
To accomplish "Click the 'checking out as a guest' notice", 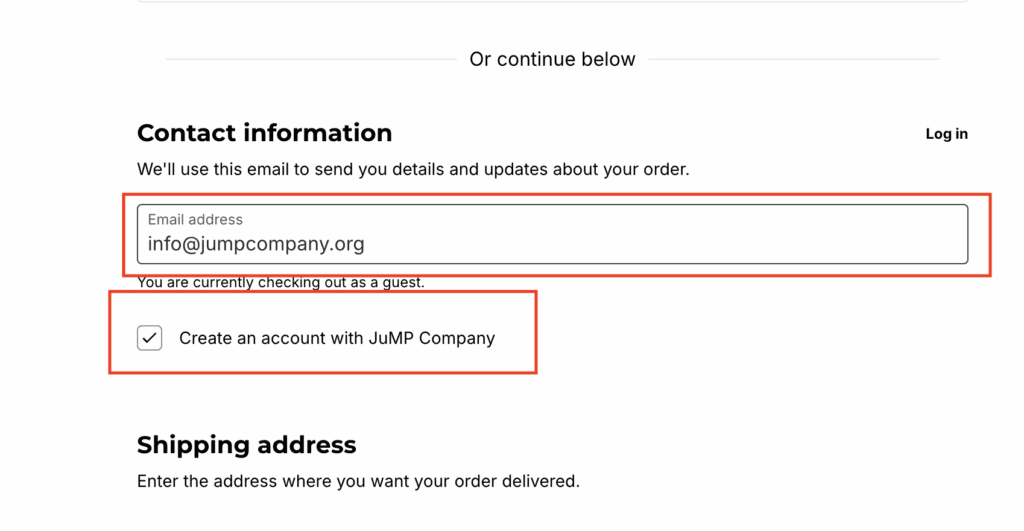I will tap(281, 283).
